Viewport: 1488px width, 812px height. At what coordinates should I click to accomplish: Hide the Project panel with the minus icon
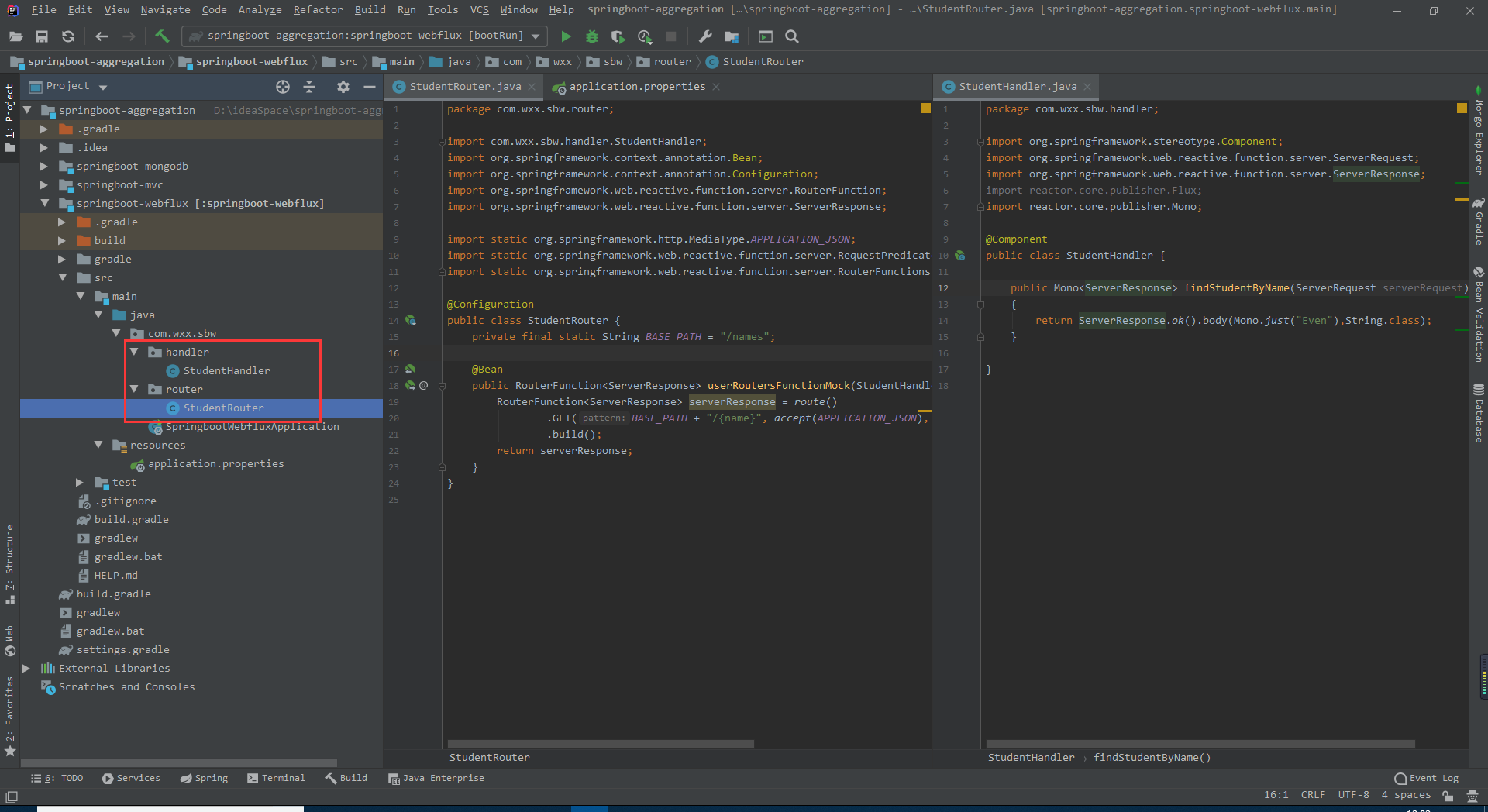(369, 87)
